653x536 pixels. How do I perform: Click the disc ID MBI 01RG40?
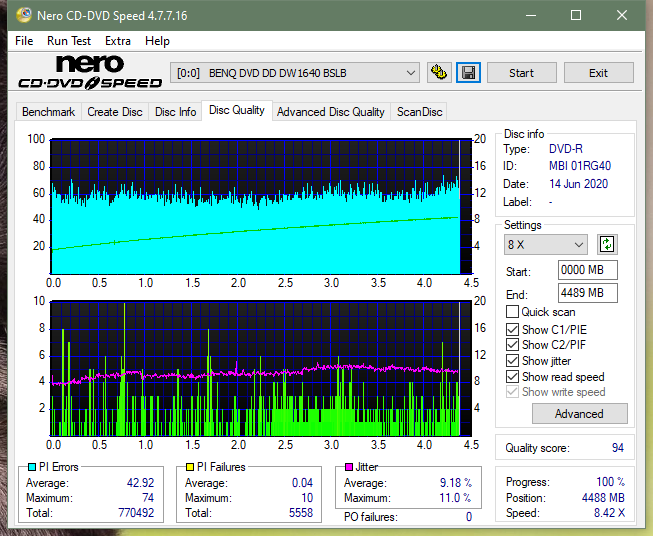point(580,166)
